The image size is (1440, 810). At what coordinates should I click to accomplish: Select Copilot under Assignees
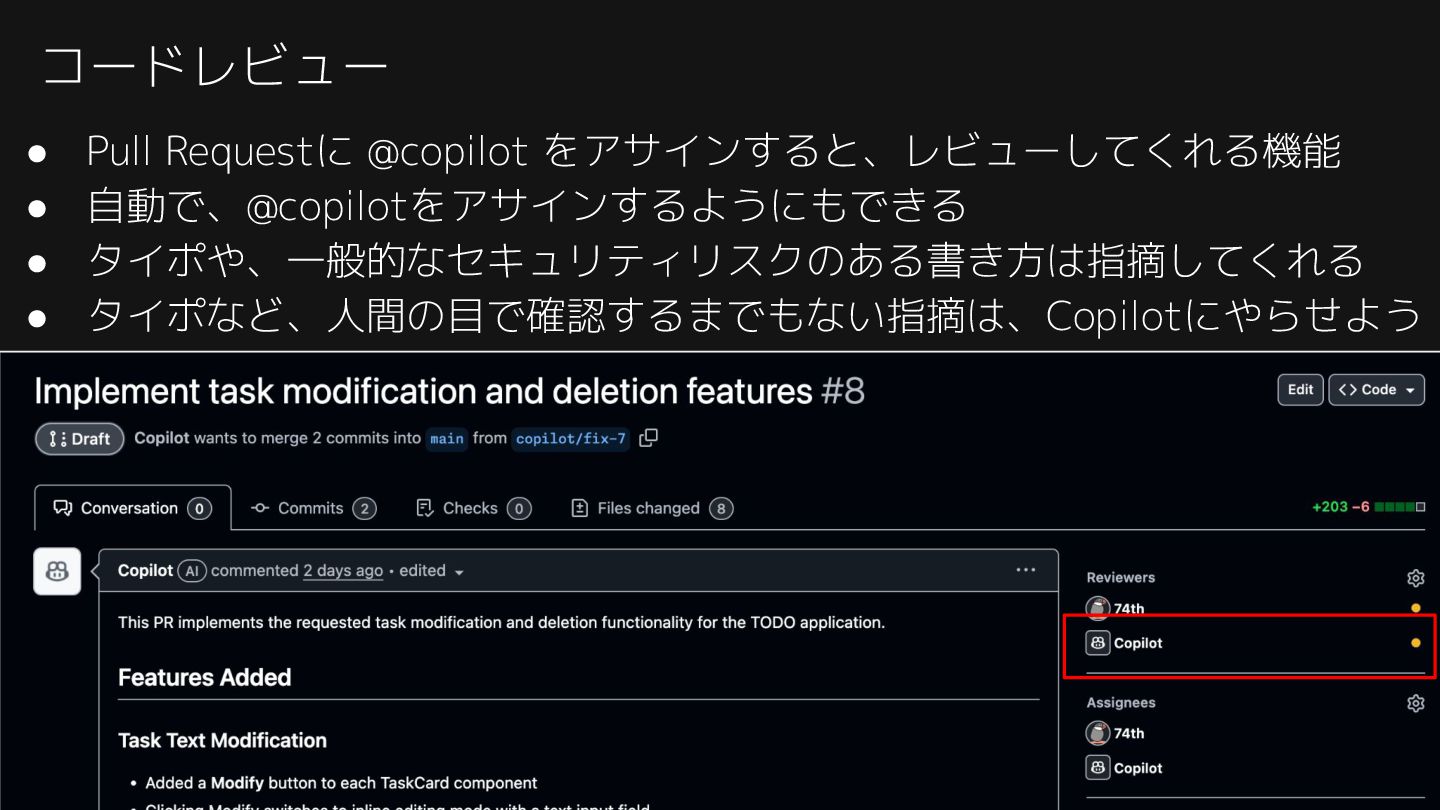tap(1138, 768)
